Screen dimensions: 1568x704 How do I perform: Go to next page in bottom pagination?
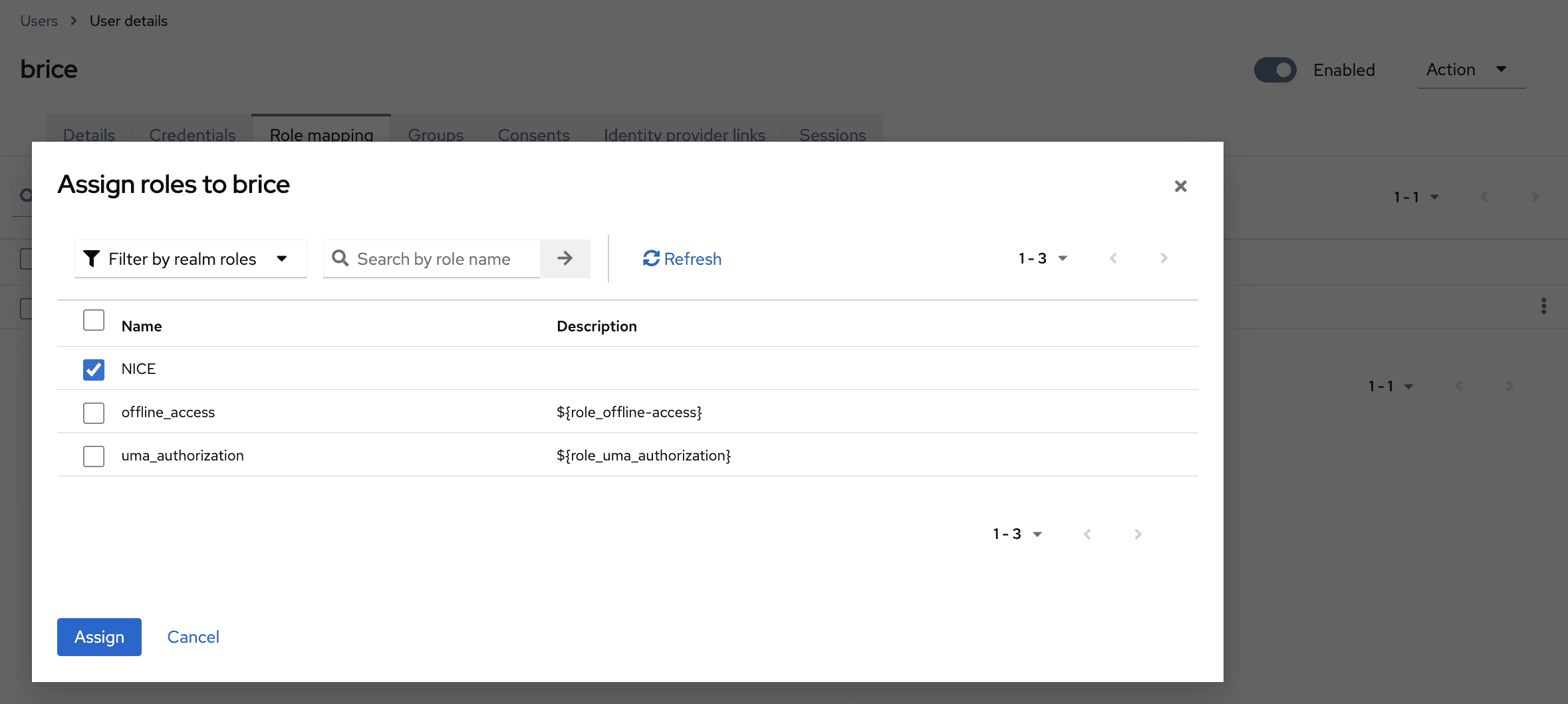[x=1138, y=534]
